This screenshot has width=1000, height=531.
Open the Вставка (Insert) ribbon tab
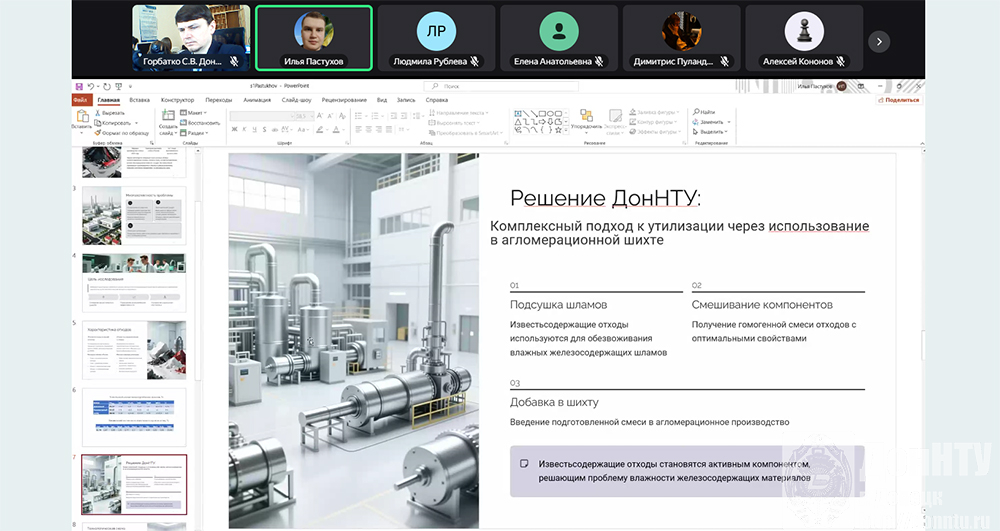click(140, 100)
